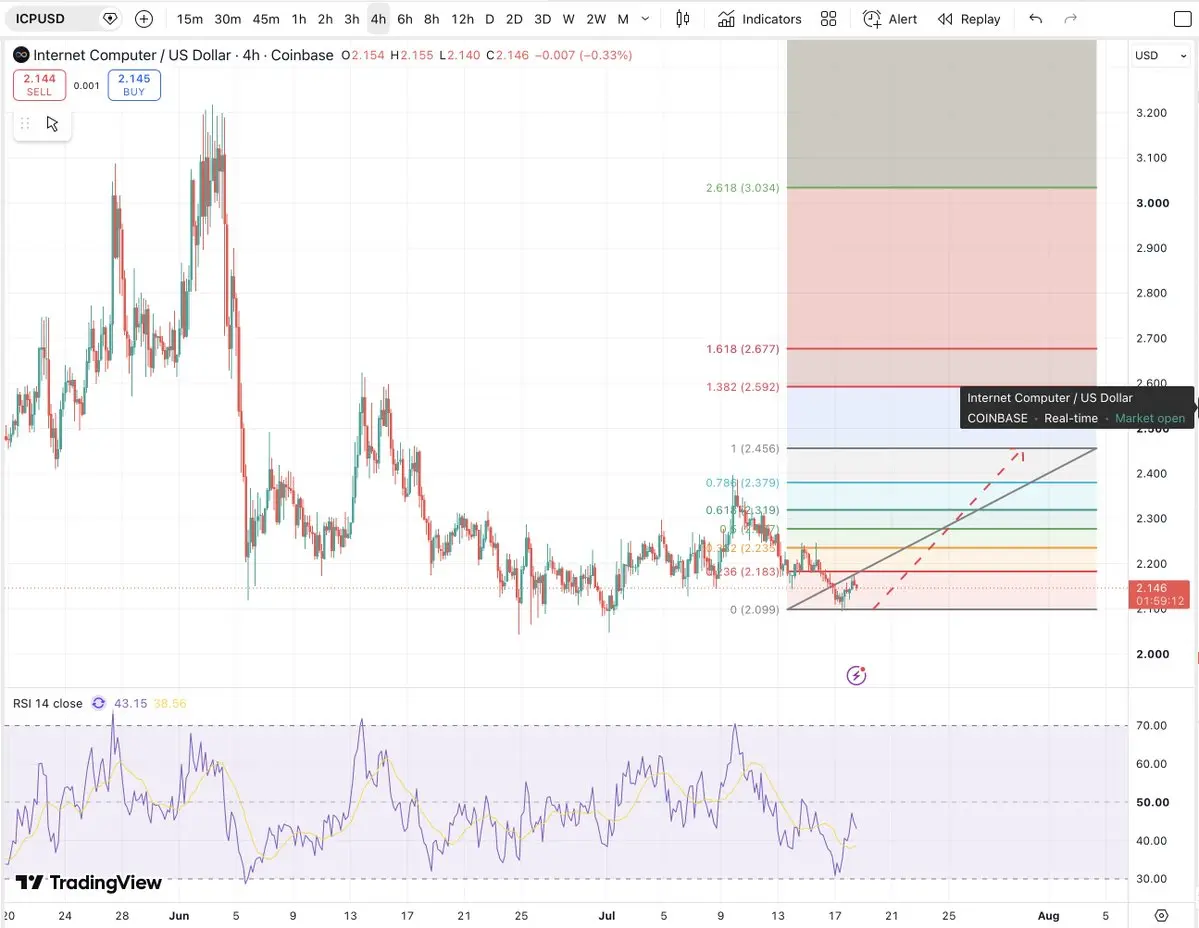Choose the 8h timeframe
Image resolution: width=1199 pixels, height=928 pixels.
[x=431, y=19]
